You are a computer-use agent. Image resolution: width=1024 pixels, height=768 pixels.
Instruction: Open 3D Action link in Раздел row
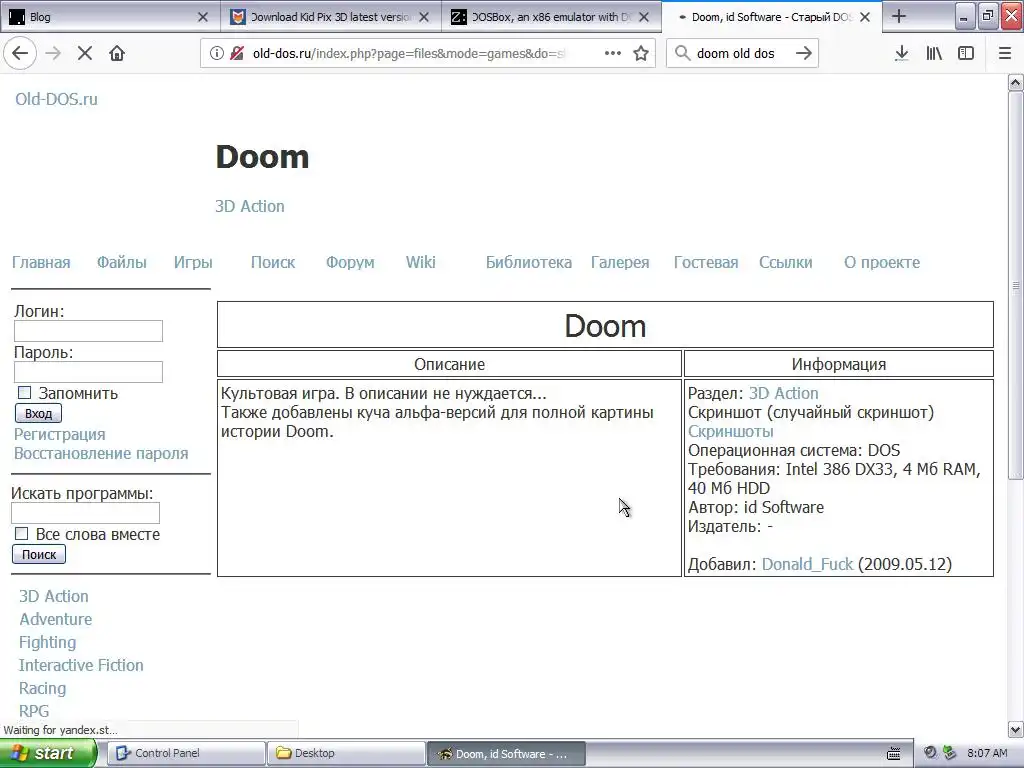[784, 393]
